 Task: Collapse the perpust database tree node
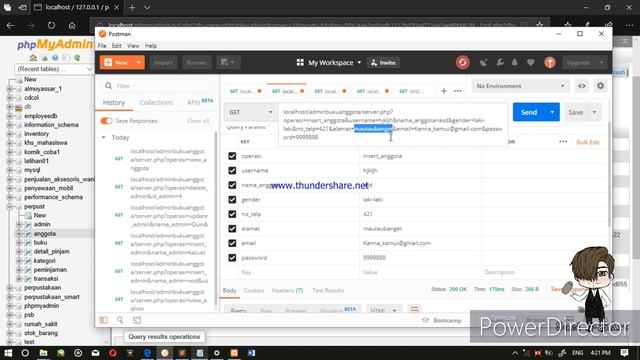click(x=10, y=207)
